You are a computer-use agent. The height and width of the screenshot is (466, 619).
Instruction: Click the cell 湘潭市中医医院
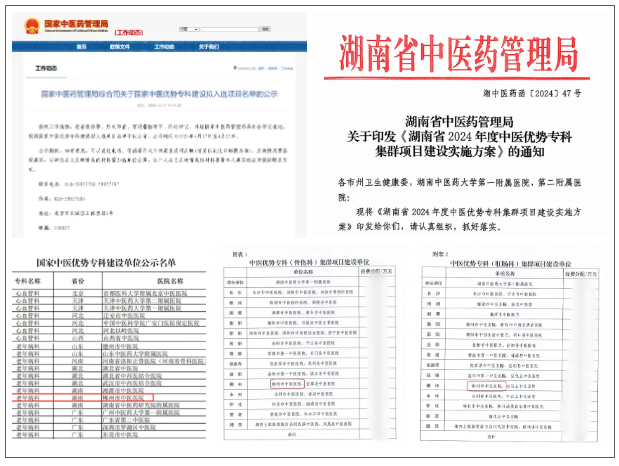click(124, 391)
